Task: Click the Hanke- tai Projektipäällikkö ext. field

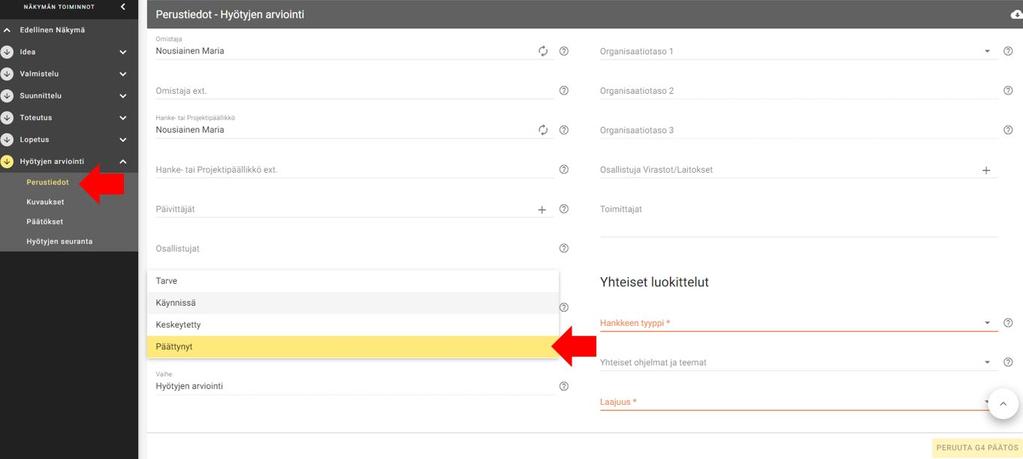Action: click(354, 170)
